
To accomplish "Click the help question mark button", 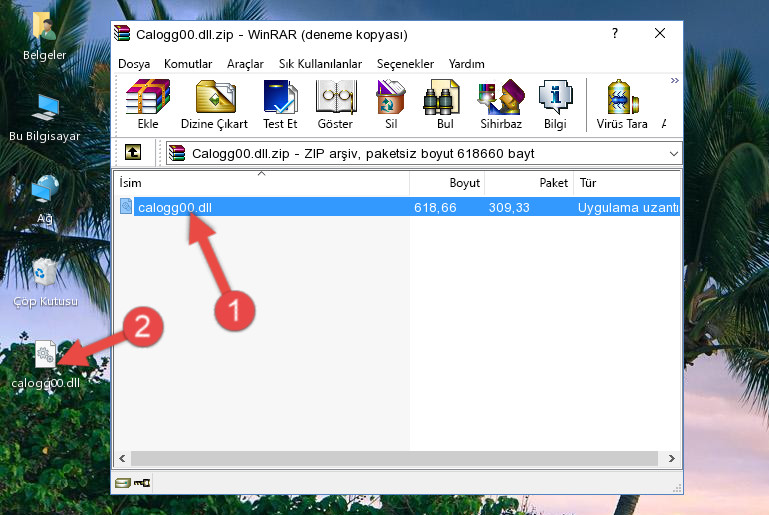I will click(615, 33).
